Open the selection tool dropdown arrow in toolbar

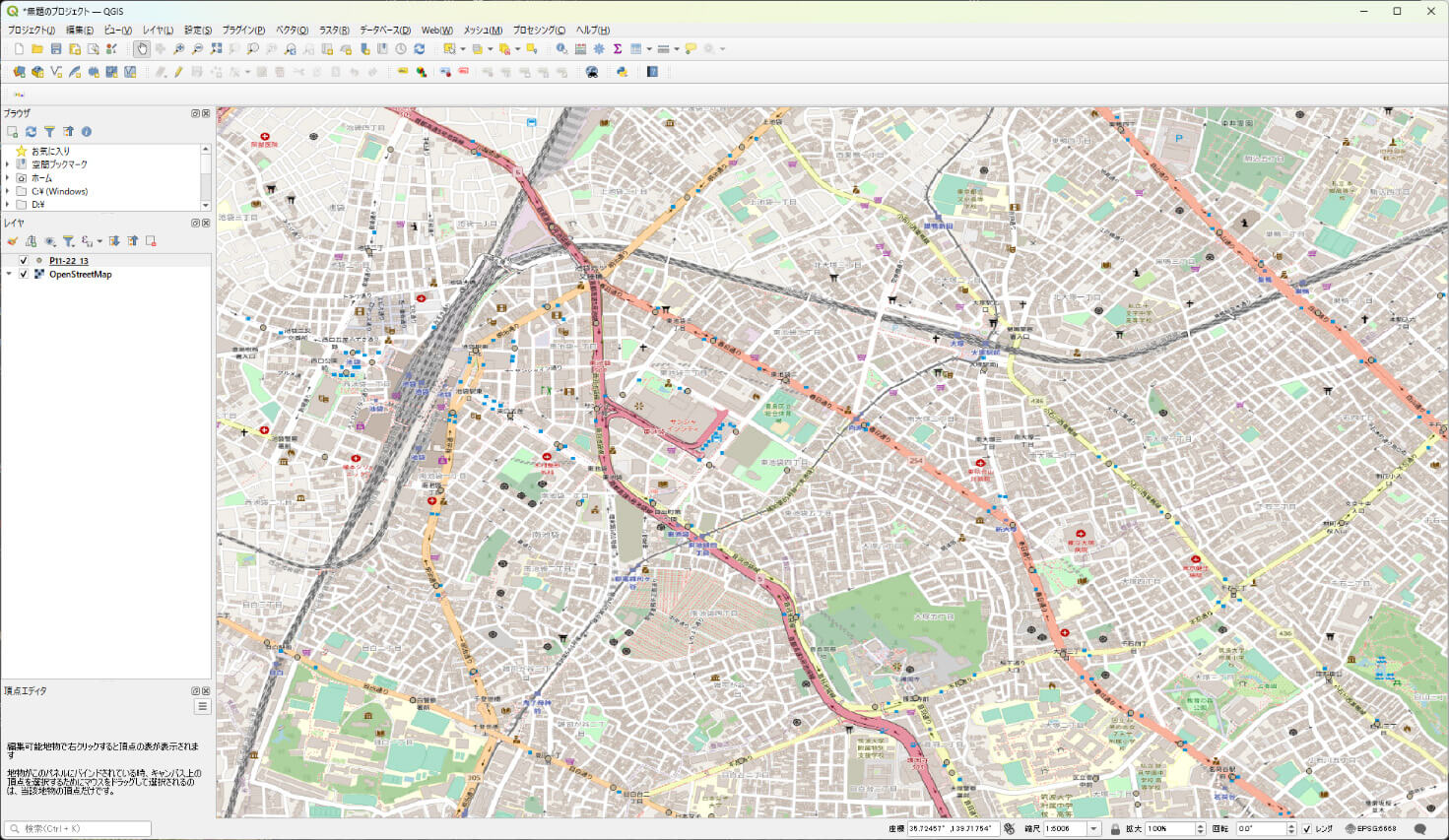(463, 49)
